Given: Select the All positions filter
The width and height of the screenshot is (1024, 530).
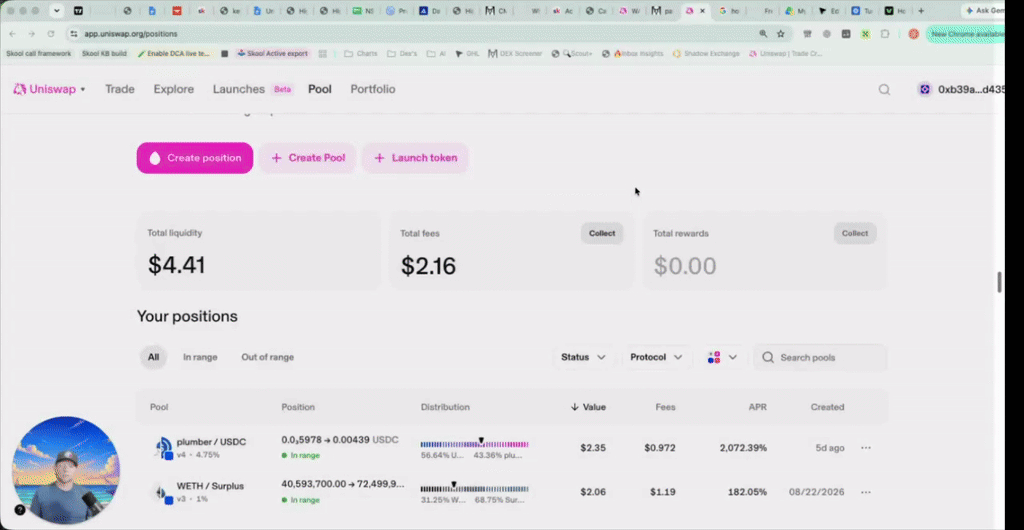Looking at the screenshot, I should pos(153,357).
